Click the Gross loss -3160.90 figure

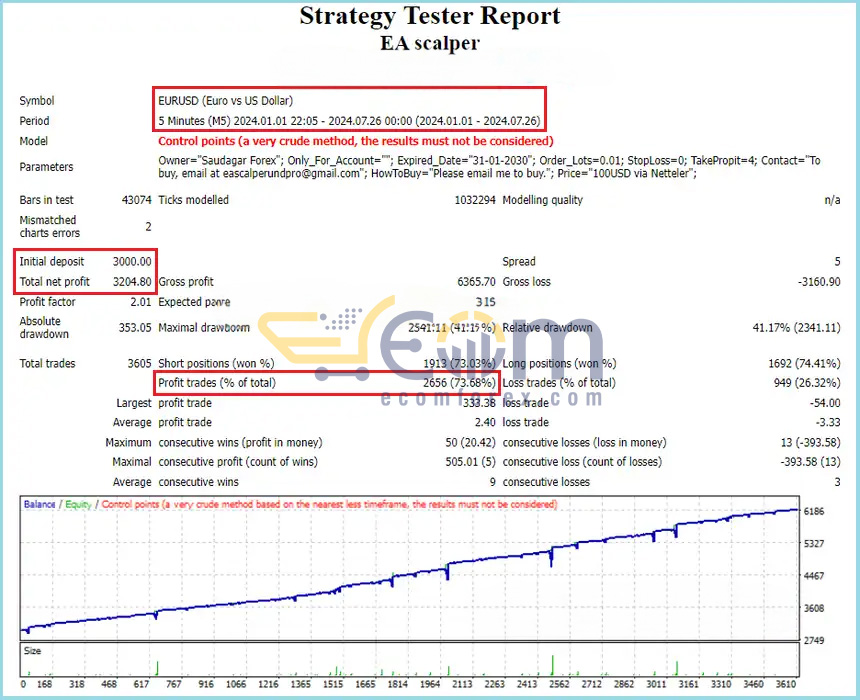(x=819, y=282)
